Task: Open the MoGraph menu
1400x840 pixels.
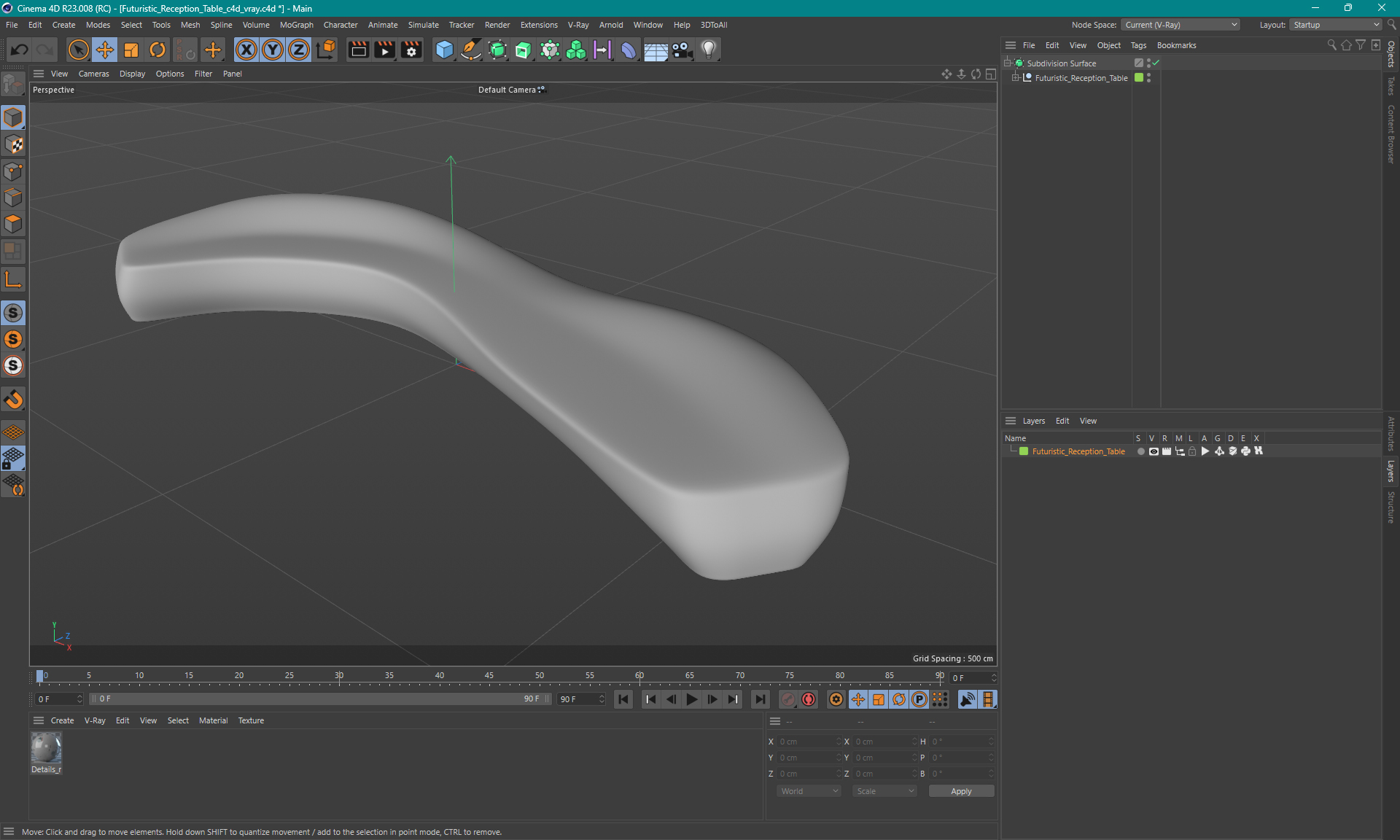Action: pyautogui.click(x=296, y=25)
